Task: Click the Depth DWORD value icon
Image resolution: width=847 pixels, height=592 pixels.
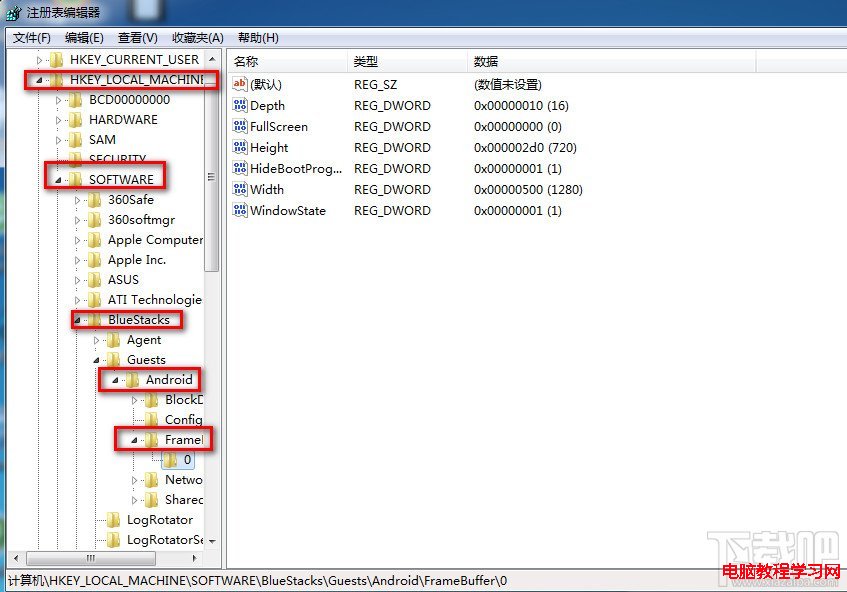Action: 240,105
